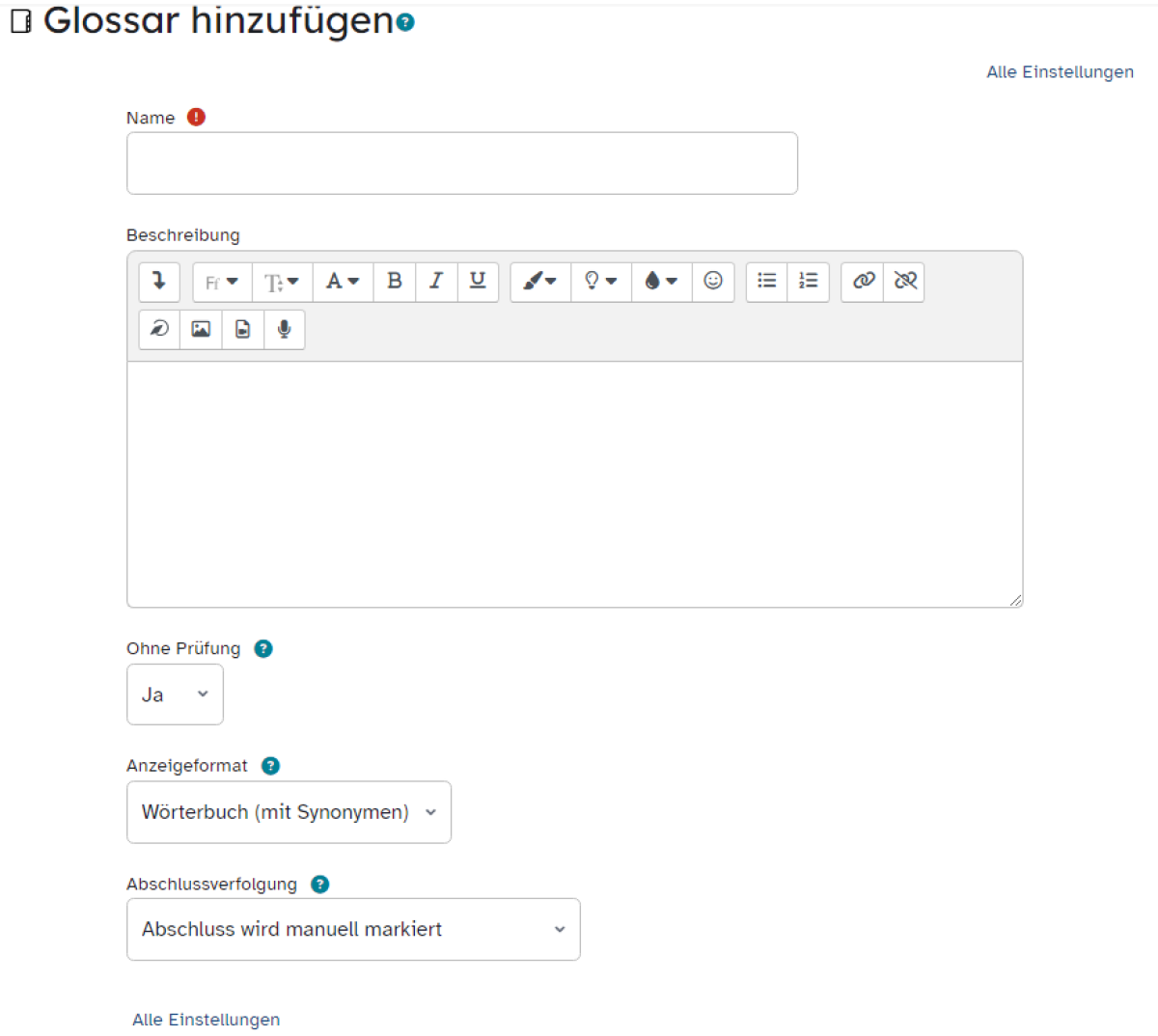Open the emoji picker
This screenshot has height=1036, width=1158.
click(x=713, y=282)
